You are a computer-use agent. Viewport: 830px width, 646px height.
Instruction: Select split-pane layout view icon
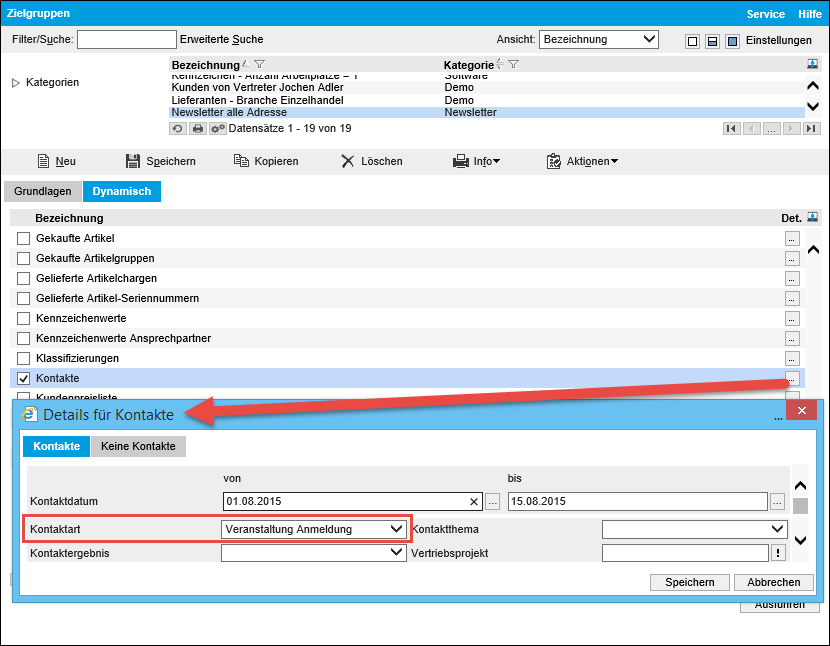[712, 41]
